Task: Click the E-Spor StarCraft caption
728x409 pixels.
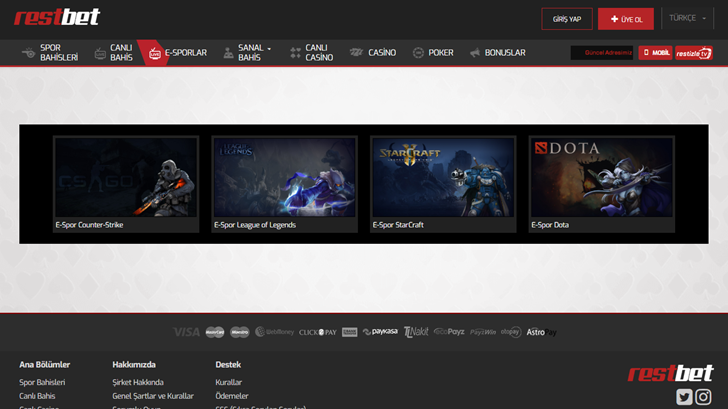Action: [398, 225]
